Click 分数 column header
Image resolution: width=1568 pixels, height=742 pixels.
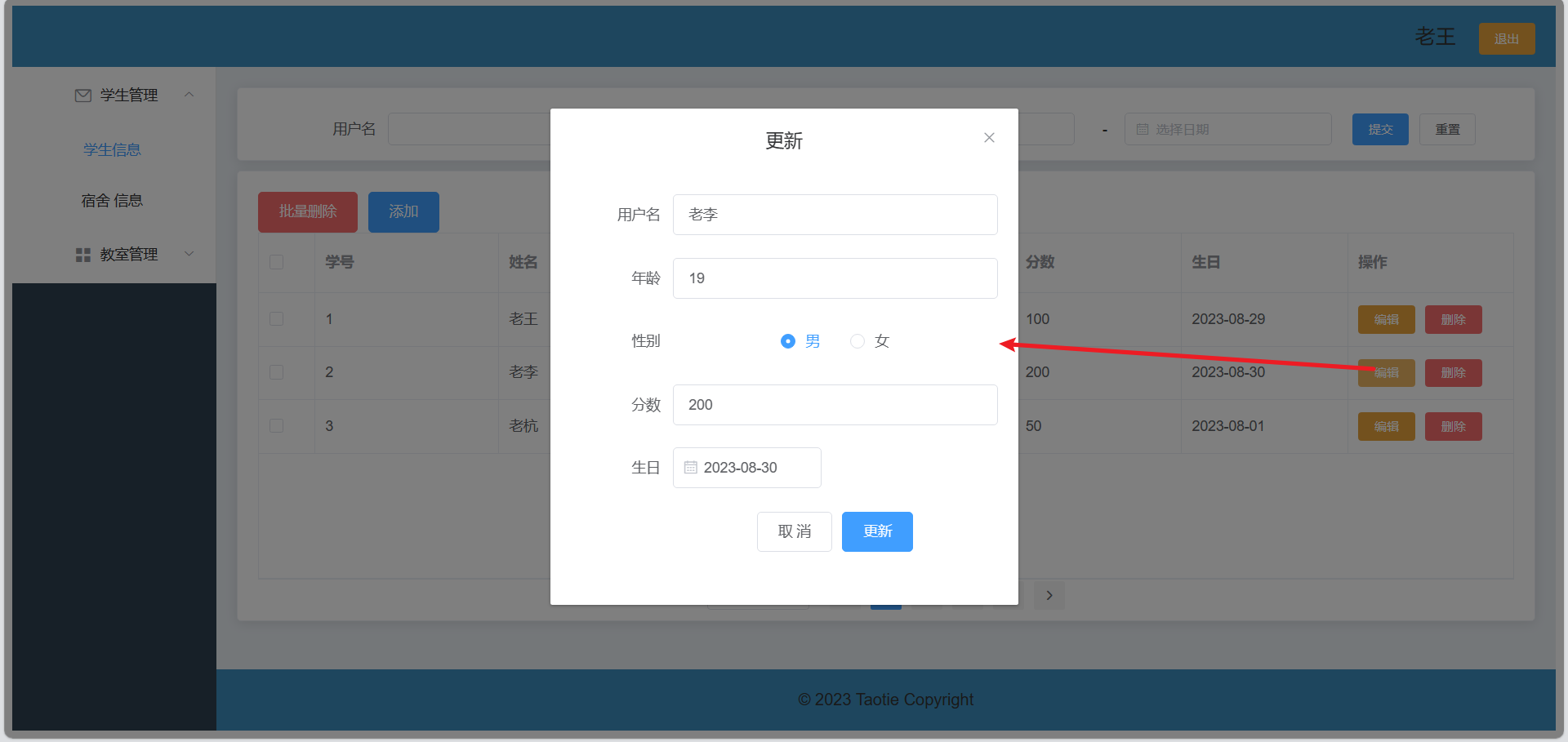[x=1040, y=262]
